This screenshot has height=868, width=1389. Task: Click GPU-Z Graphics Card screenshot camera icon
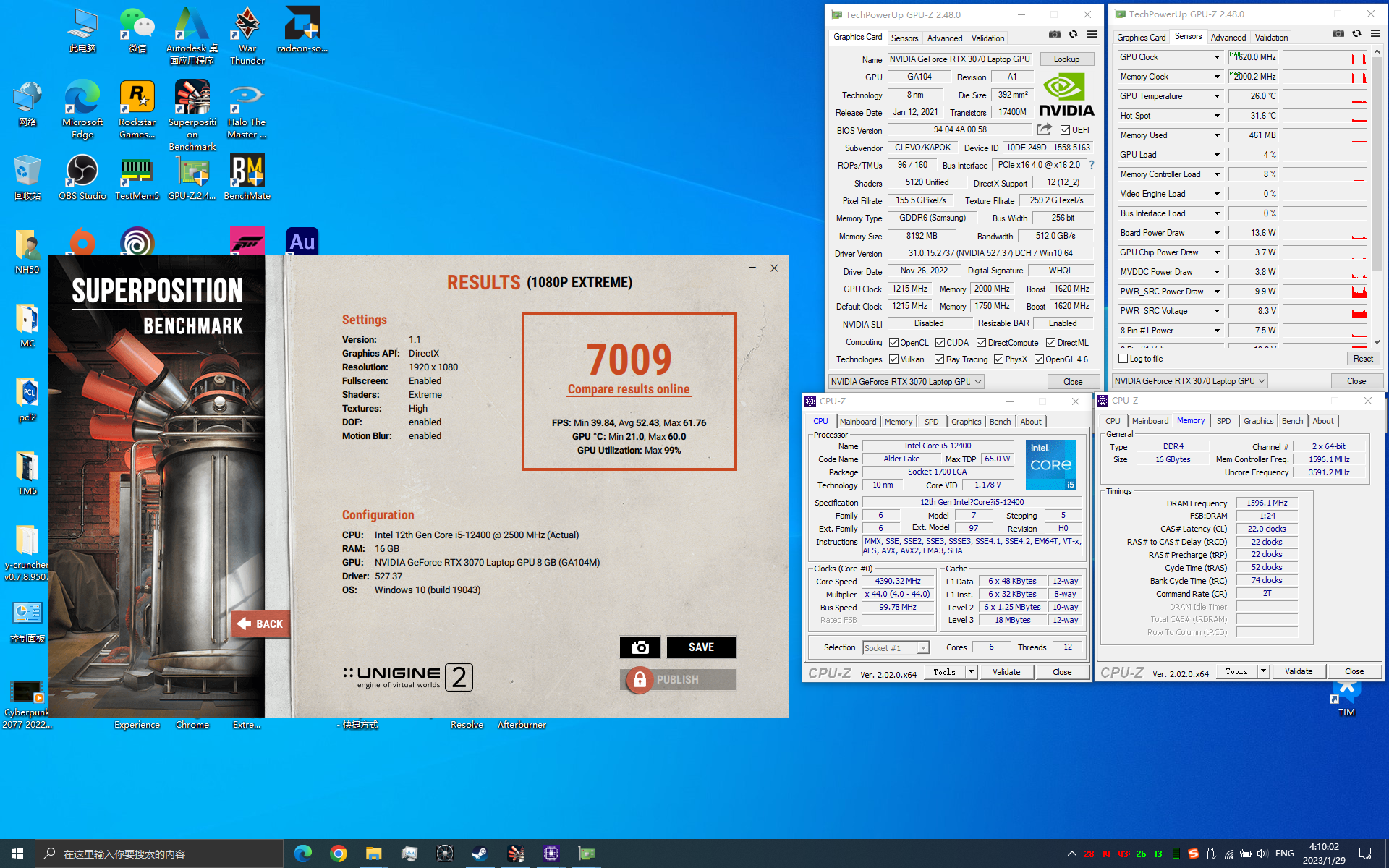1055,34
